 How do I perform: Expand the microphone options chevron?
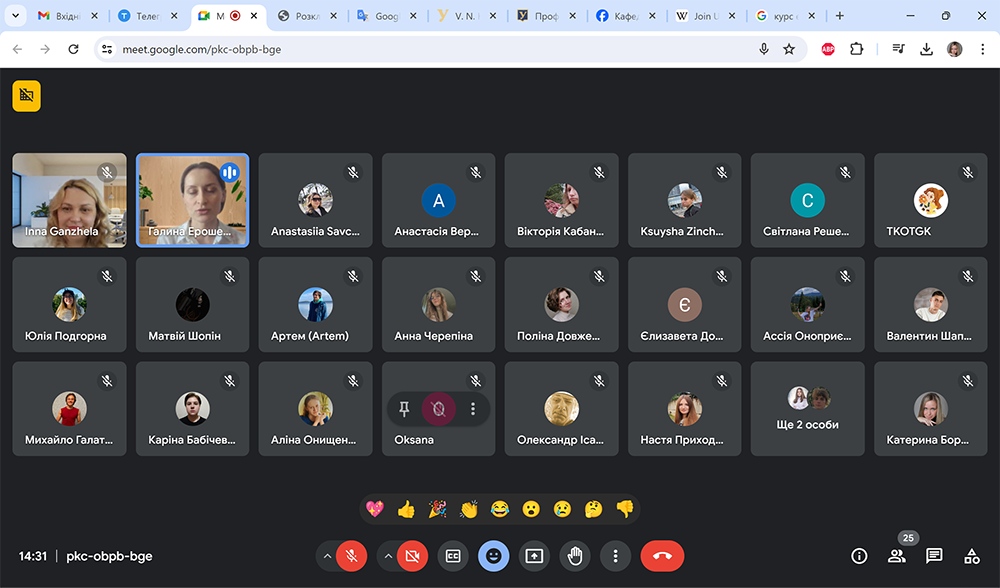(326, 556)
